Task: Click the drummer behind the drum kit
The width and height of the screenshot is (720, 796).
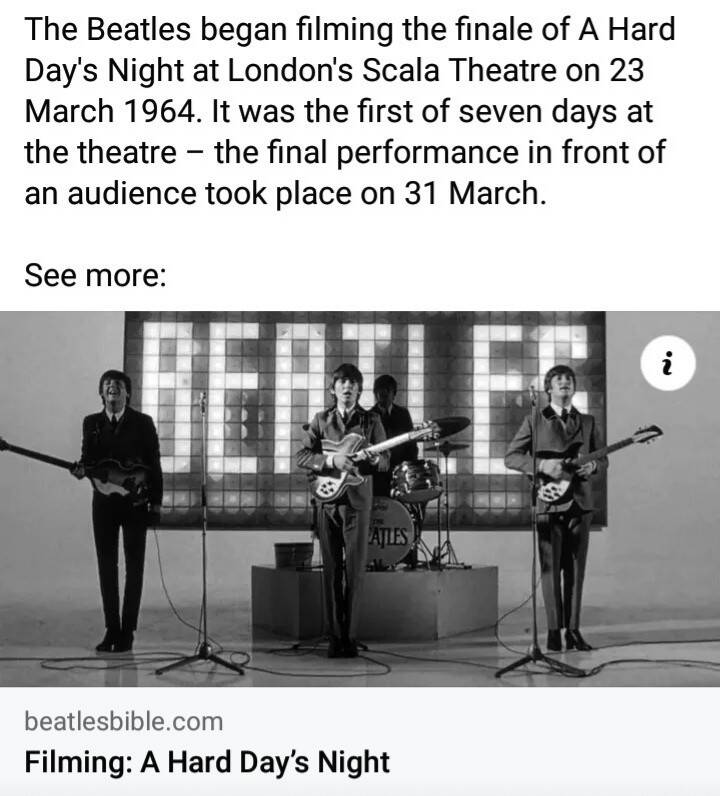Action: click(388, 410)
